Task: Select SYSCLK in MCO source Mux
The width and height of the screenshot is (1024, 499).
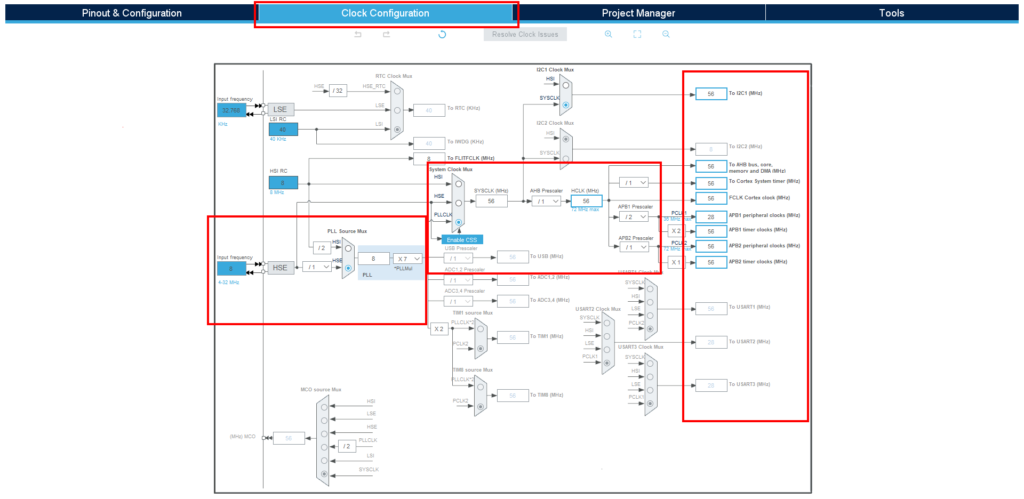Action: click(x=325, y=474)
